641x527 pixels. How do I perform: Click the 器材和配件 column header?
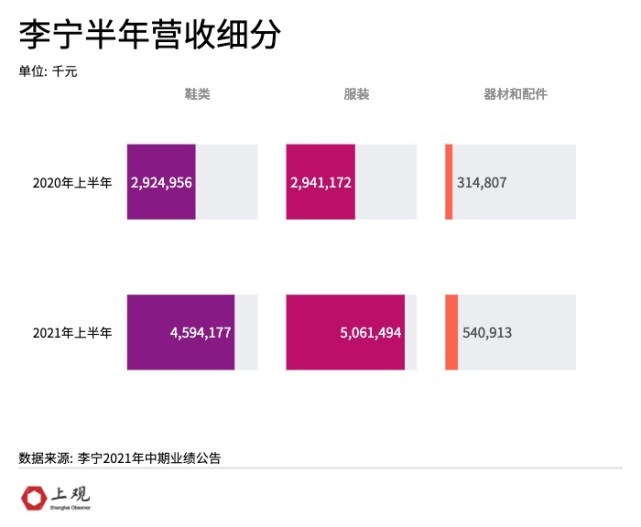coord(515,94)
